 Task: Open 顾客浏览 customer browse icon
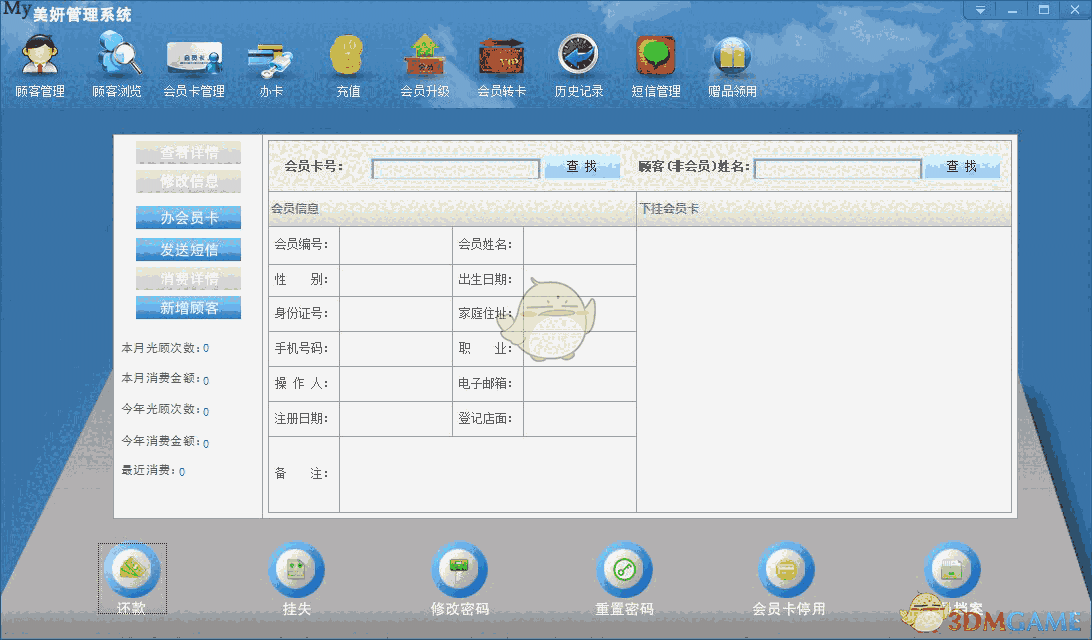click(117, 54)
